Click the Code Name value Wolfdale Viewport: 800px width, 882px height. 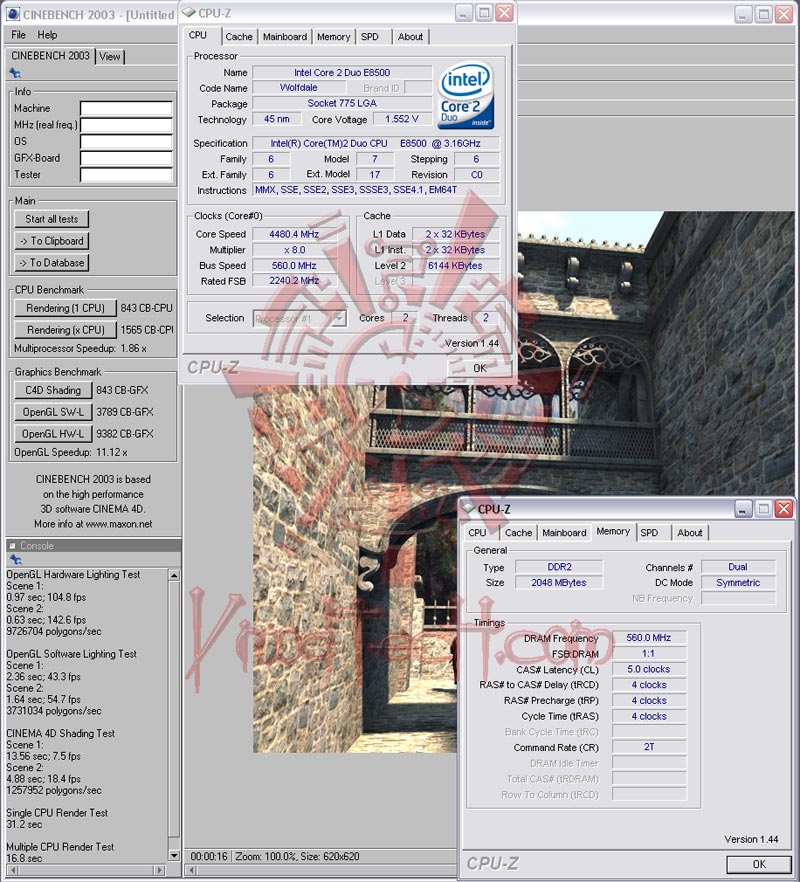coord(298,88)
